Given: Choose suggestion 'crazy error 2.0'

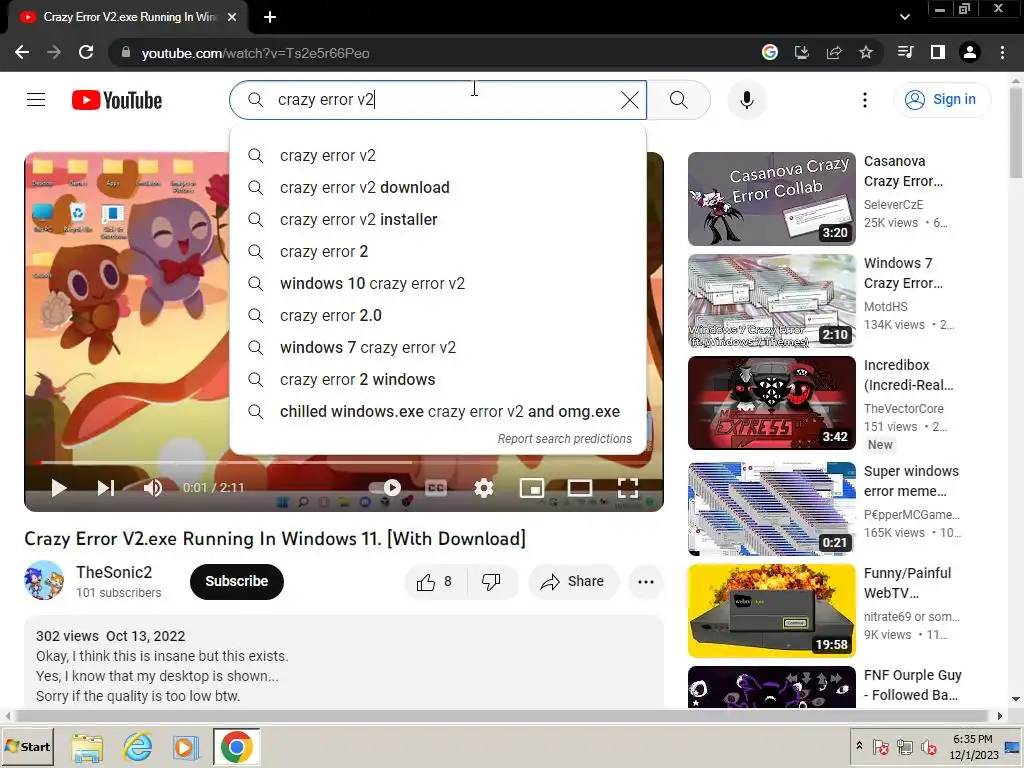Looking at the screenshot, I should click(438, 315).
